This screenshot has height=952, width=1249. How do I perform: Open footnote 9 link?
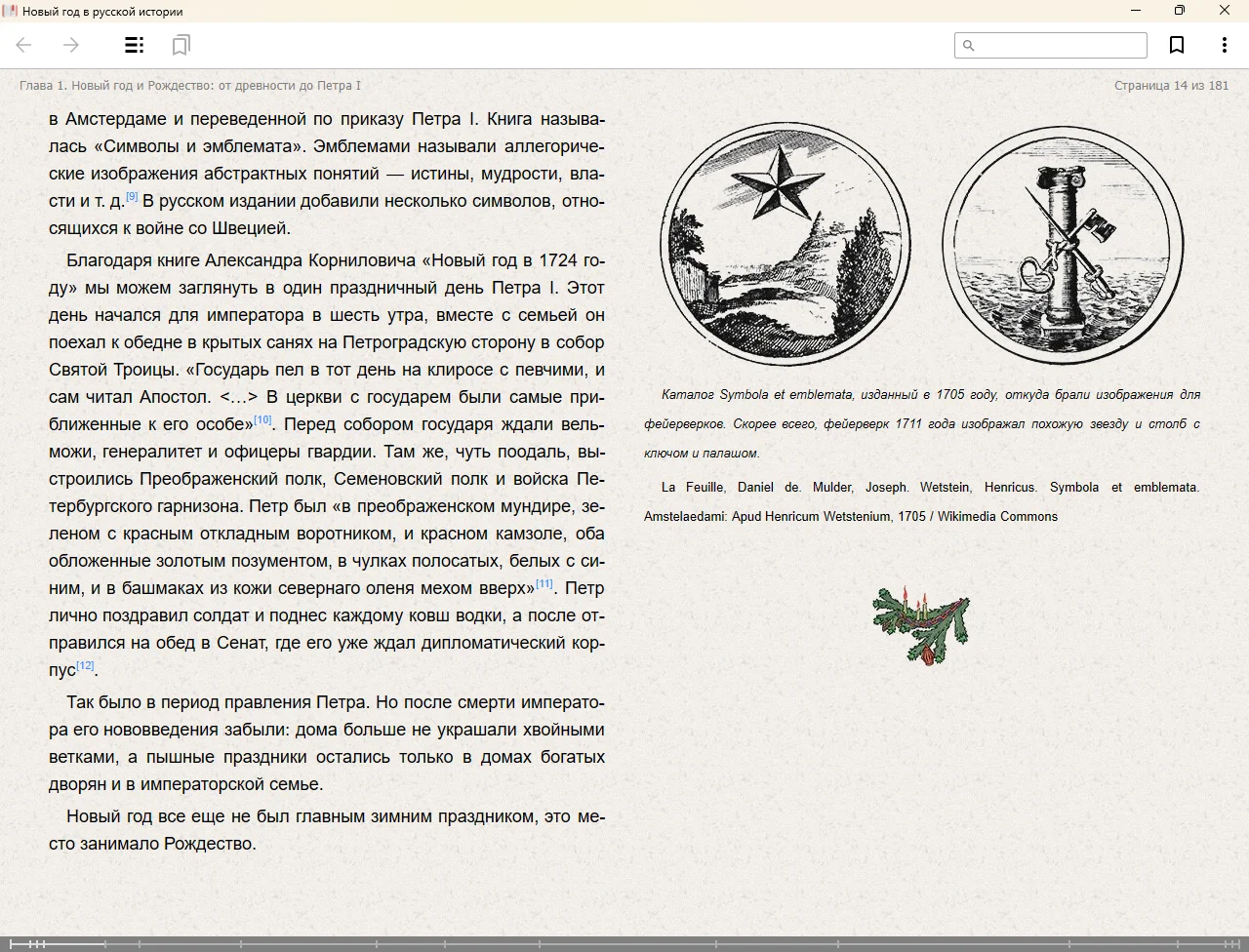(132, 197)
